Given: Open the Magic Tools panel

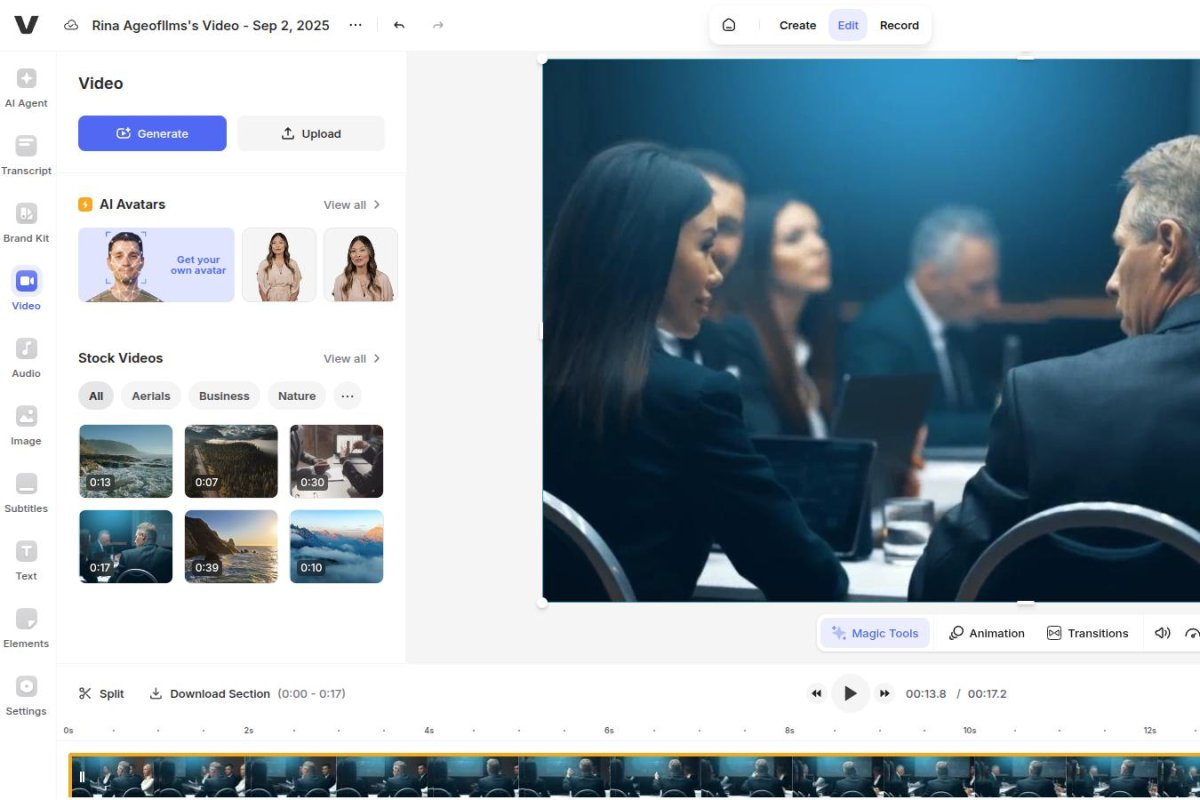Looking at the screenshot, I should pyautogui.click(x=874, y=632).
